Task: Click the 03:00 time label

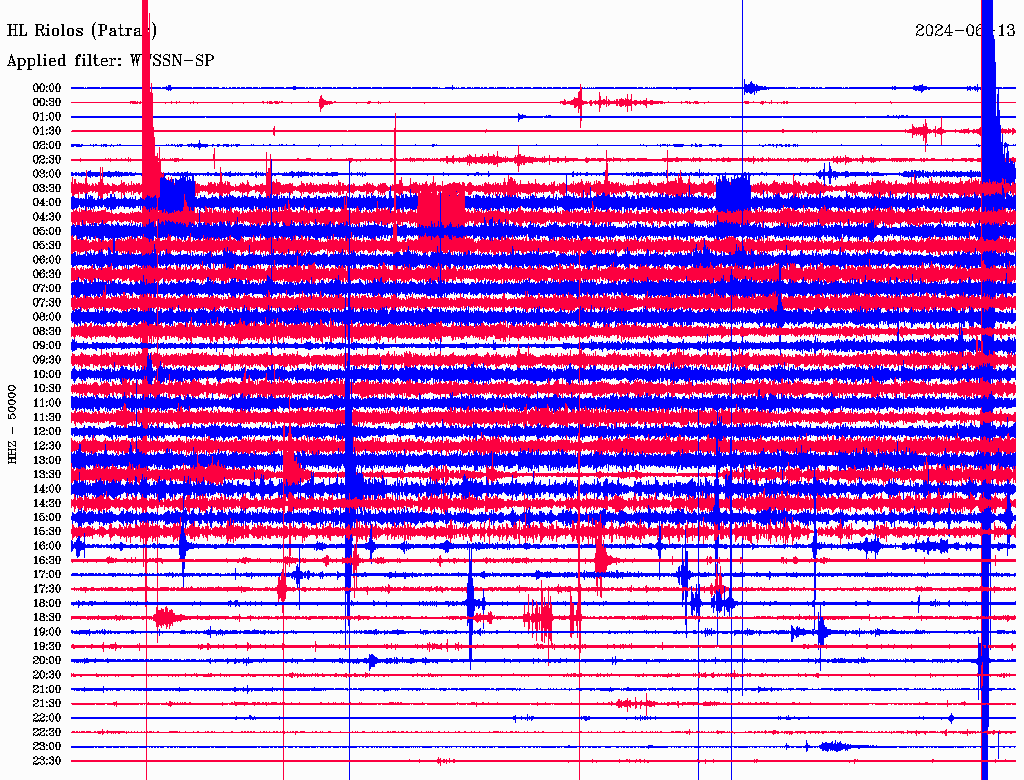Action: 47,174
